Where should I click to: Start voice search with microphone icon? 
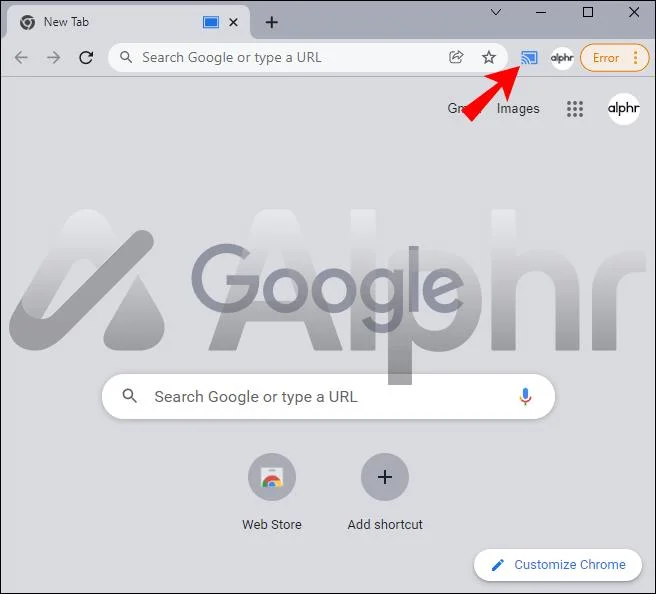pyautogui.click(x=525, y=397)
